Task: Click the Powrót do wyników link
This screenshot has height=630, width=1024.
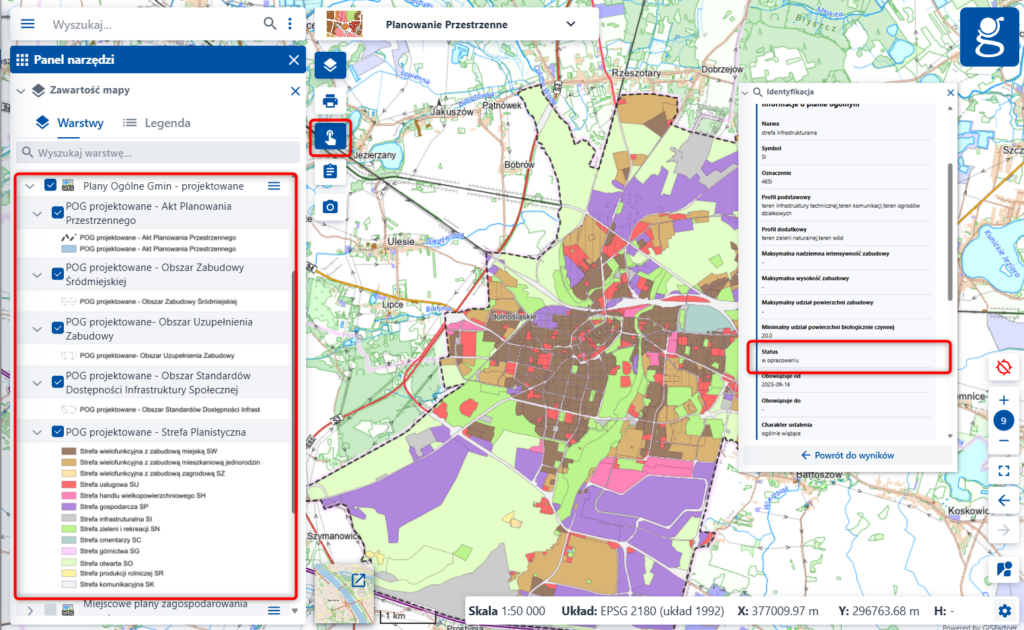Action: click(x=850, y=454)
